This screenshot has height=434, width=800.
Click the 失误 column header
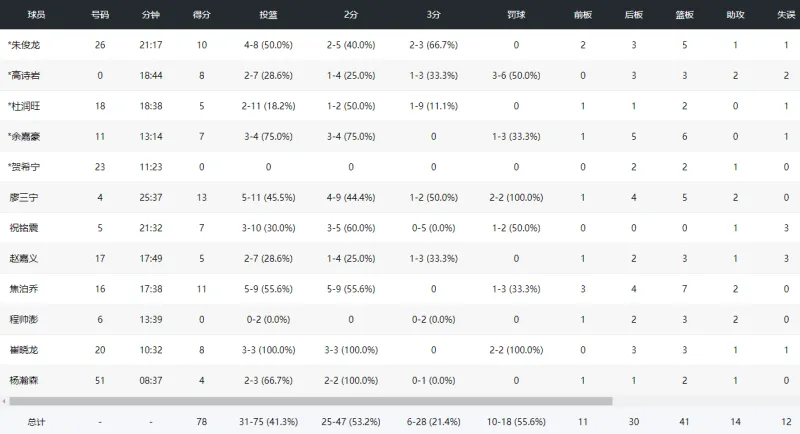tap(785, 16)
